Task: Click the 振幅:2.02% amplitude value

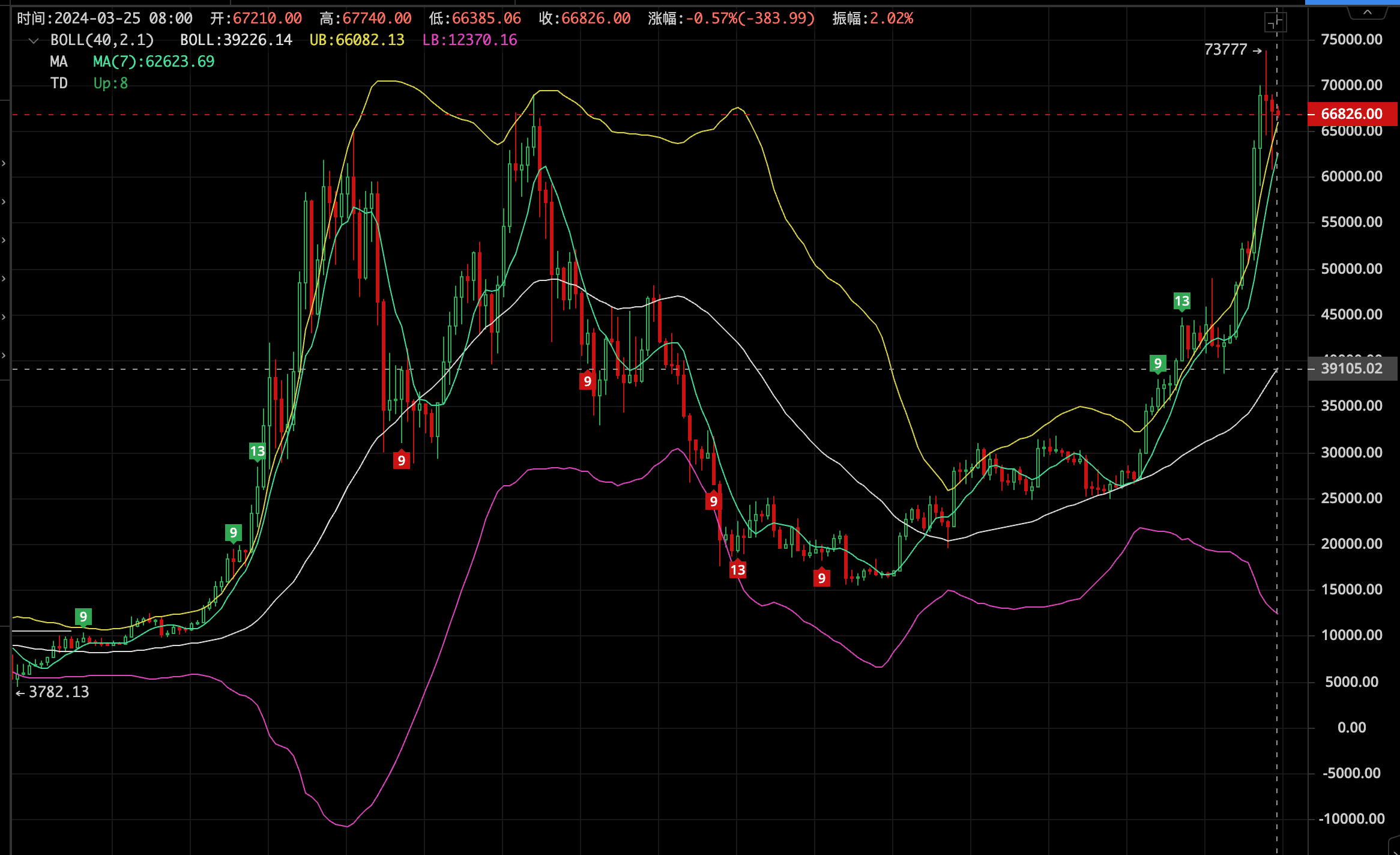Action: point(873,19)
